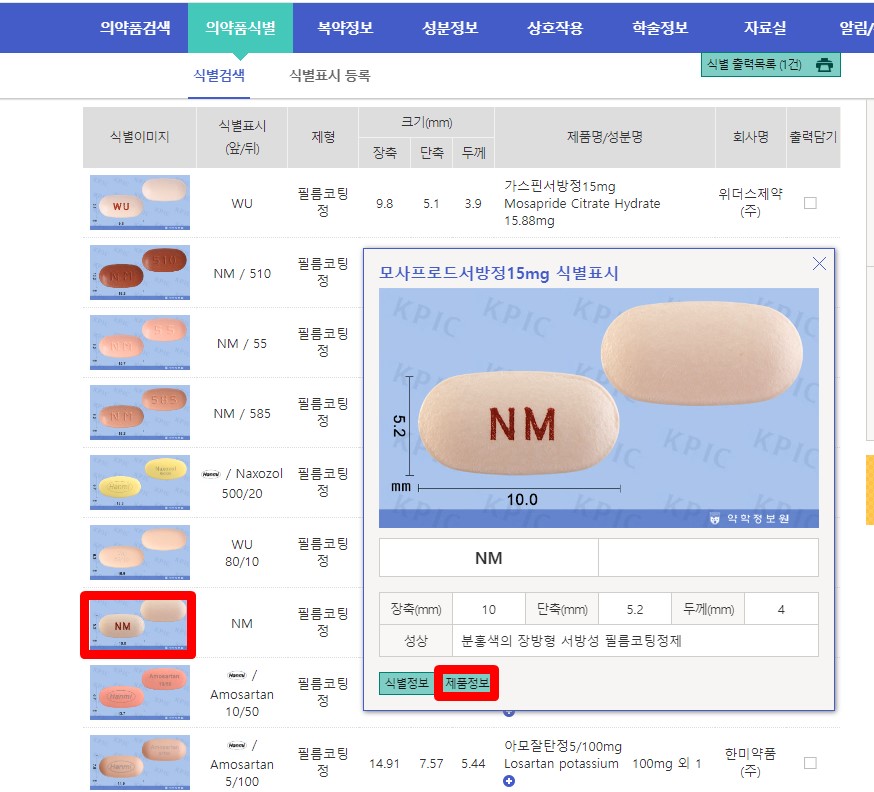The image size is (874, 792).
Task: Open the 식별 출력목록 (1건) print list
Action: [x=770, y=65]
